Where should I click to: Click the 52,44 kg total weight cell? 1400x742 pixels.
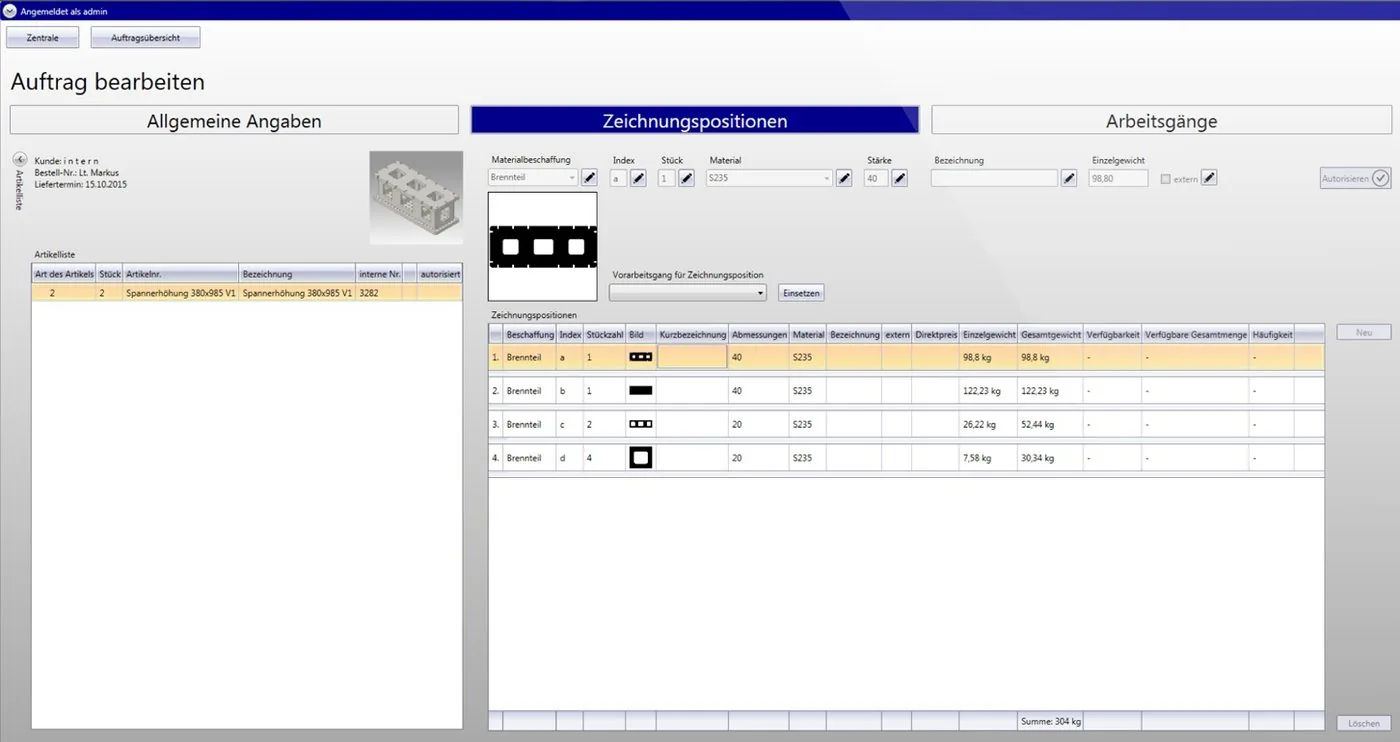(1050, 425)
